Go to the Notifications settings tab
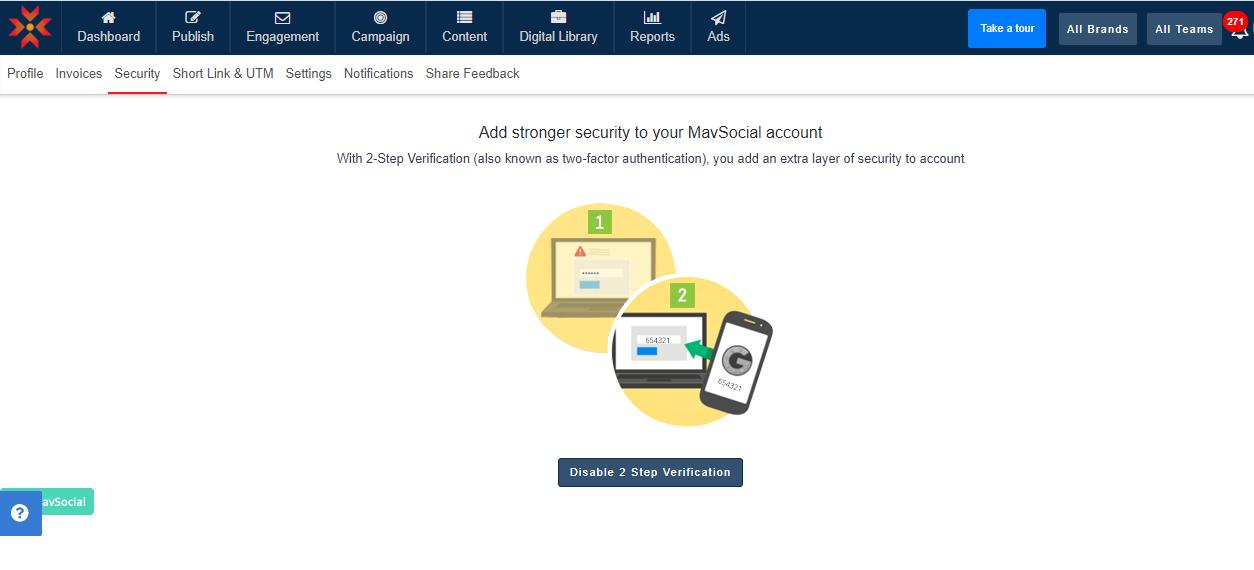The height and width of the screenshot is (570, 1254). coord(378,73)
